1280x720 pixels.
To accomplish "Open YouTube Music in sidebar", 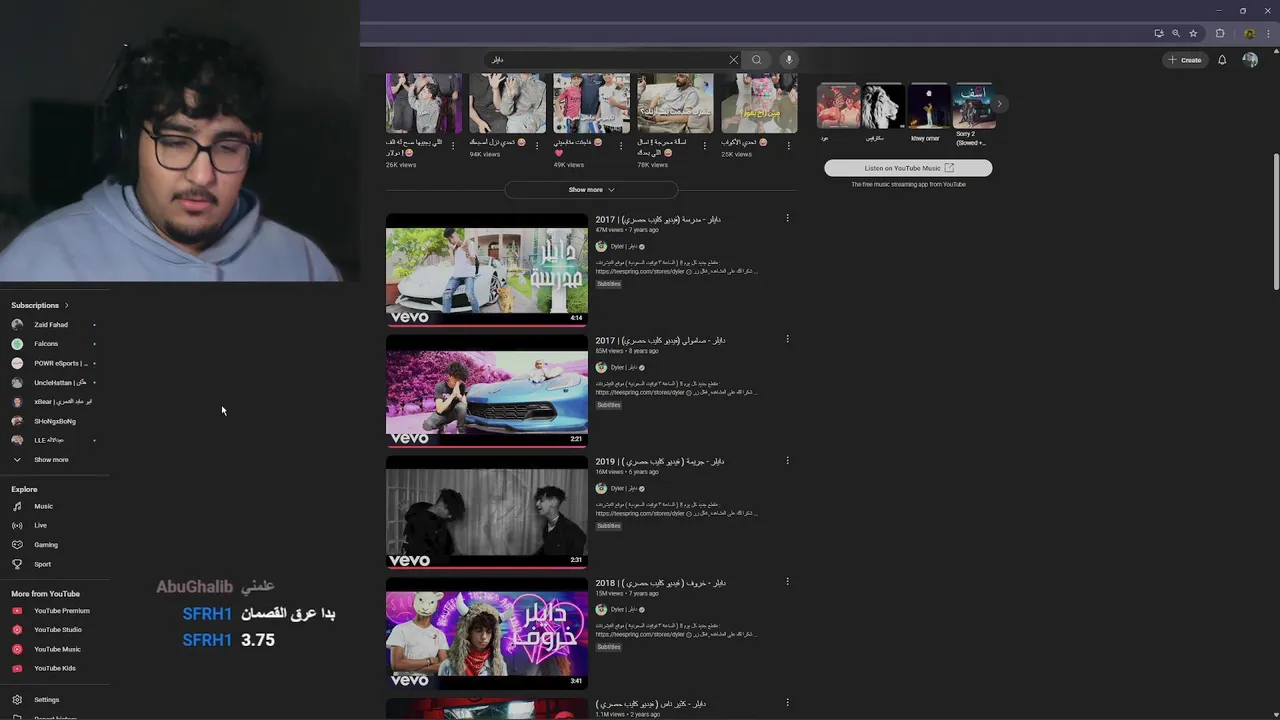I will click(55, 649).
